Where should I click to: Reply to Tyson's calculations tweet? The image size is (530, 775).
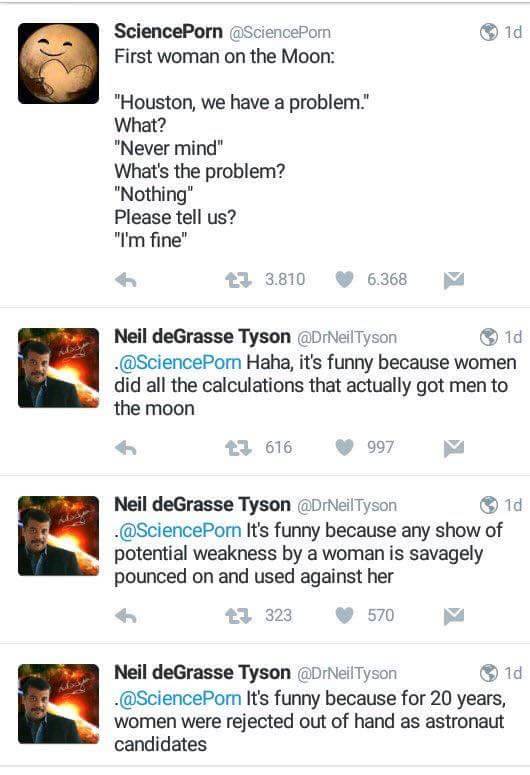(126, 448)
